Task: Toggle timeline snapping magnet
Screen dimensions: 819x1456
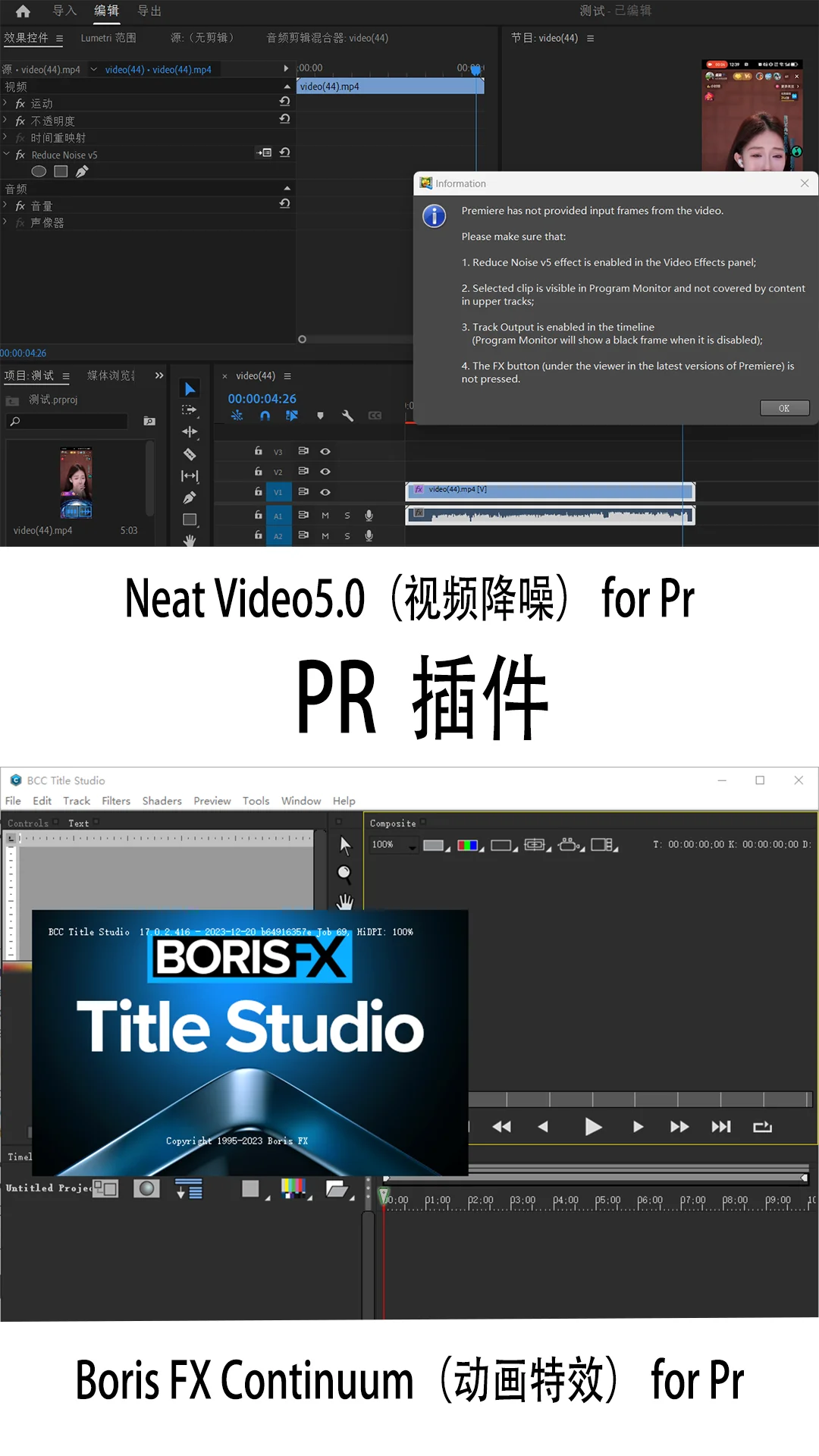Action: click(265, 416)
